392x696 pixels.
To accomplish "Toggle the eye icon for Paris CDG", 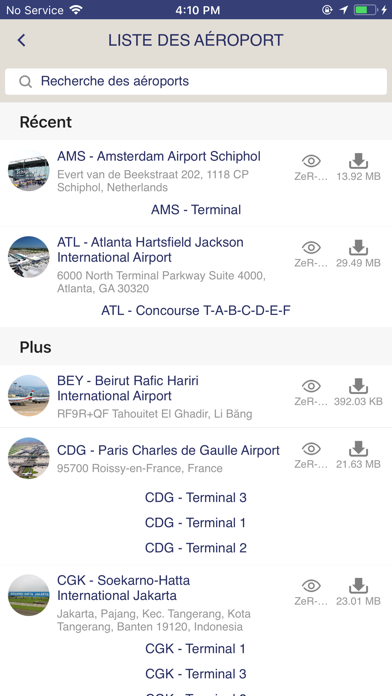I will 311,449.
